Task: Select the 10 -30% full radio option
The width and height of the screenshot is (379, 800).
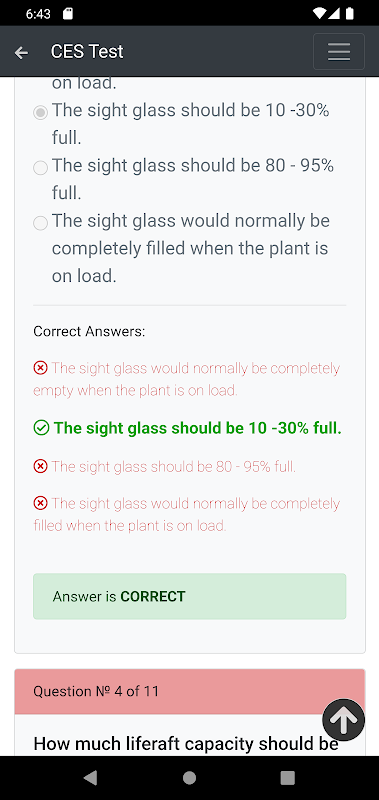Action: click(x=40, y=112)
